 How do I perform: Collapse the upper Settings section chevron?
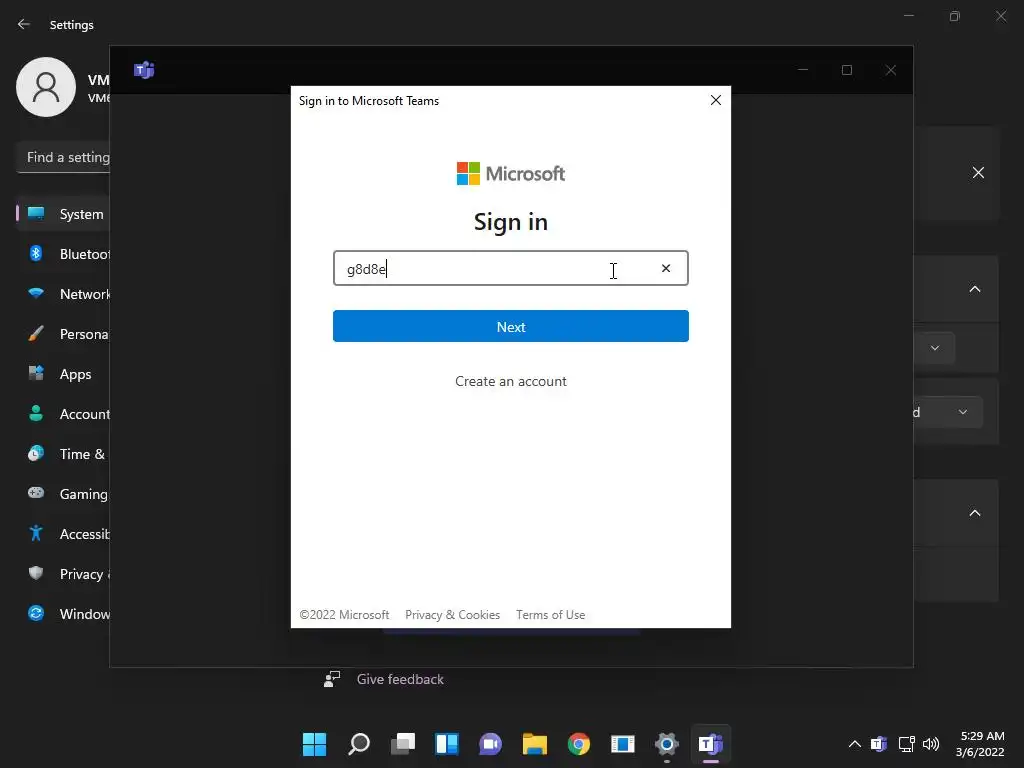click(975, 289)
